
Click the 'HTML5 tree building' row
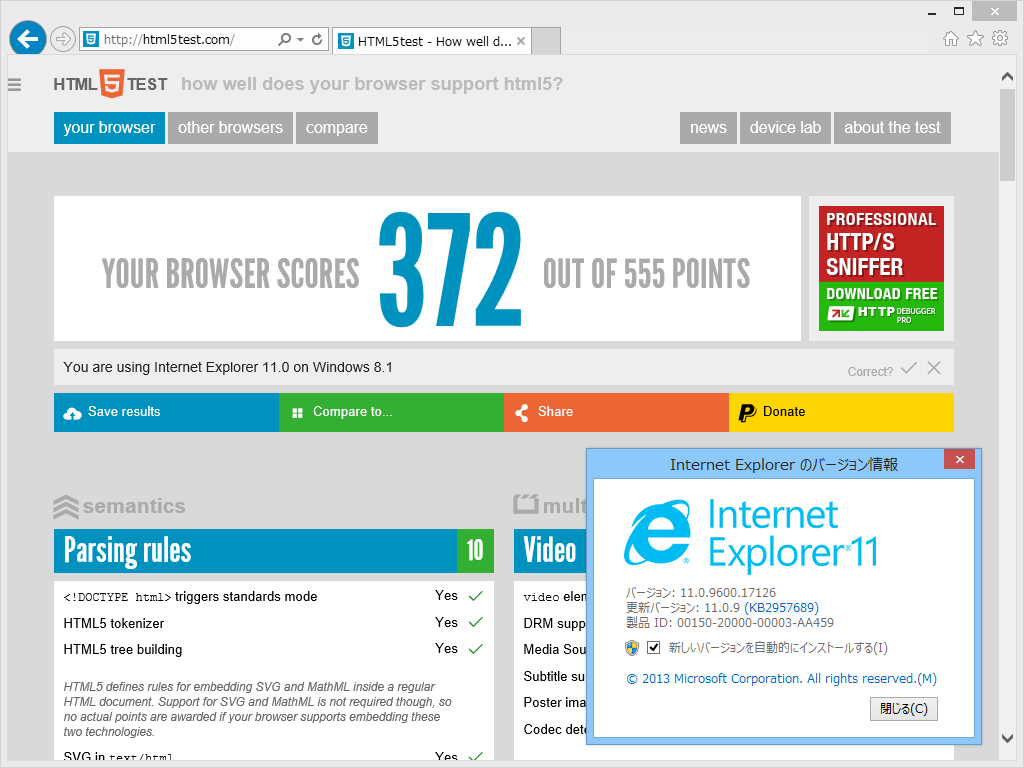click(274, 649)
